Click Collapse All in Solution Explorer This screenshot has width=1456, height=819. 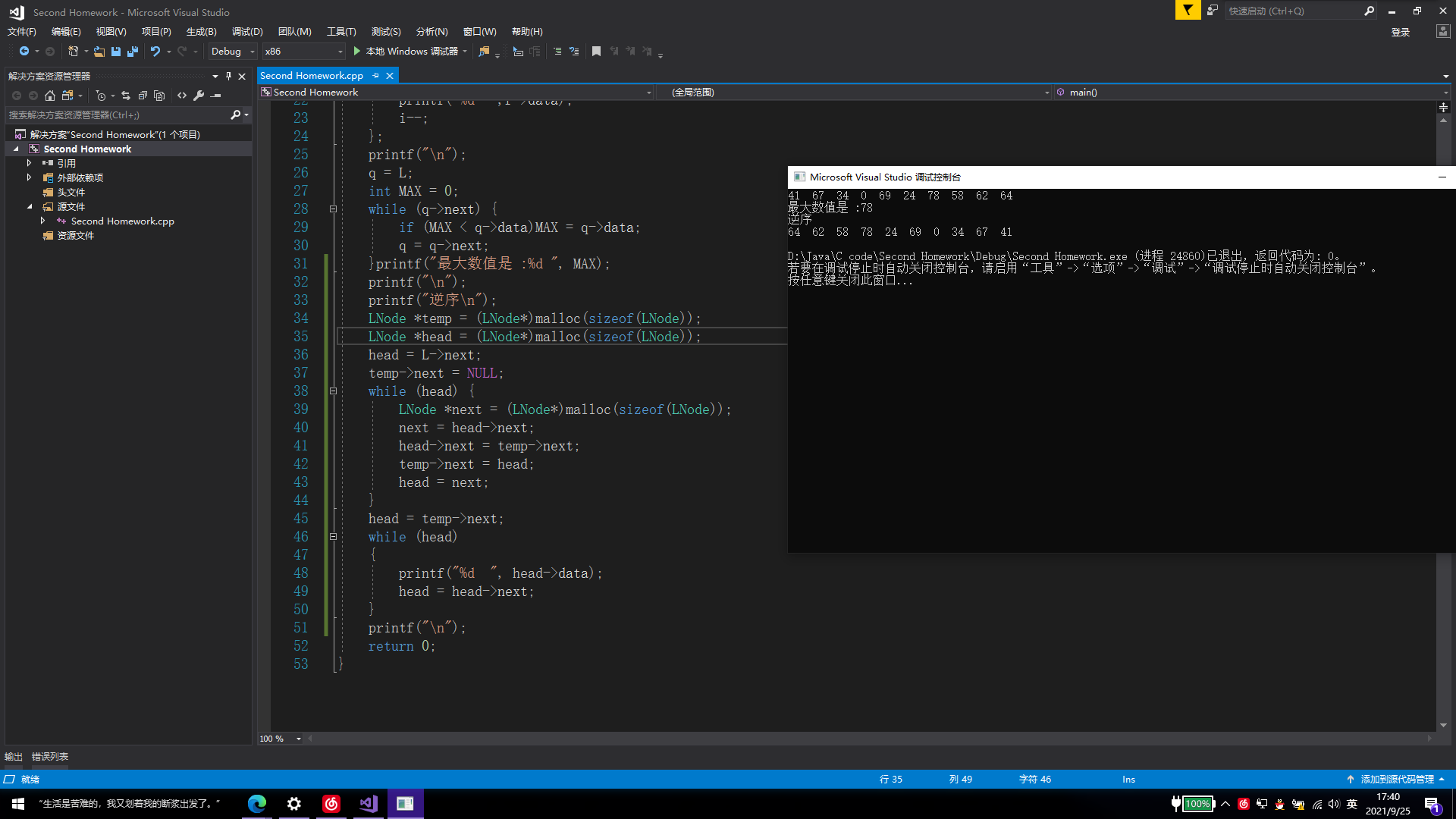[x=143, y=96]
